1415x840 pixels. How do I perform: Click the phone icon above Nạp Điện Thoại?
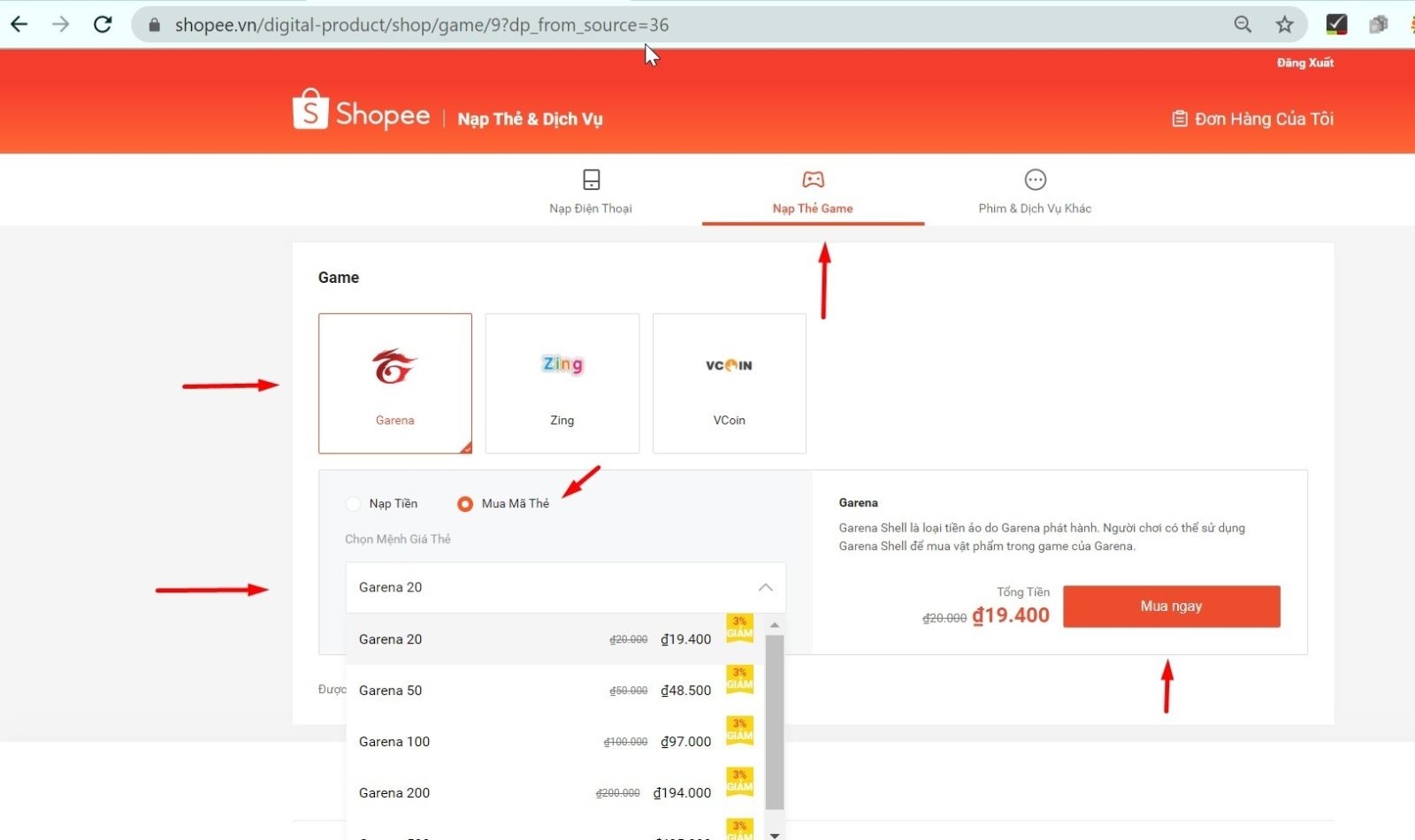coord(592,179)
